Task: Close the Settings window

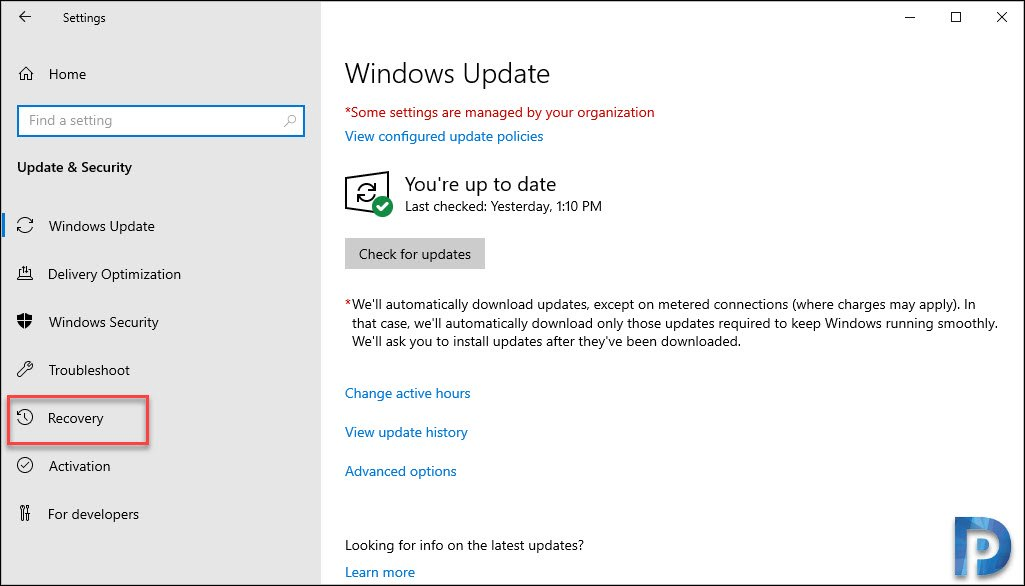Action: click(1001, 18)
